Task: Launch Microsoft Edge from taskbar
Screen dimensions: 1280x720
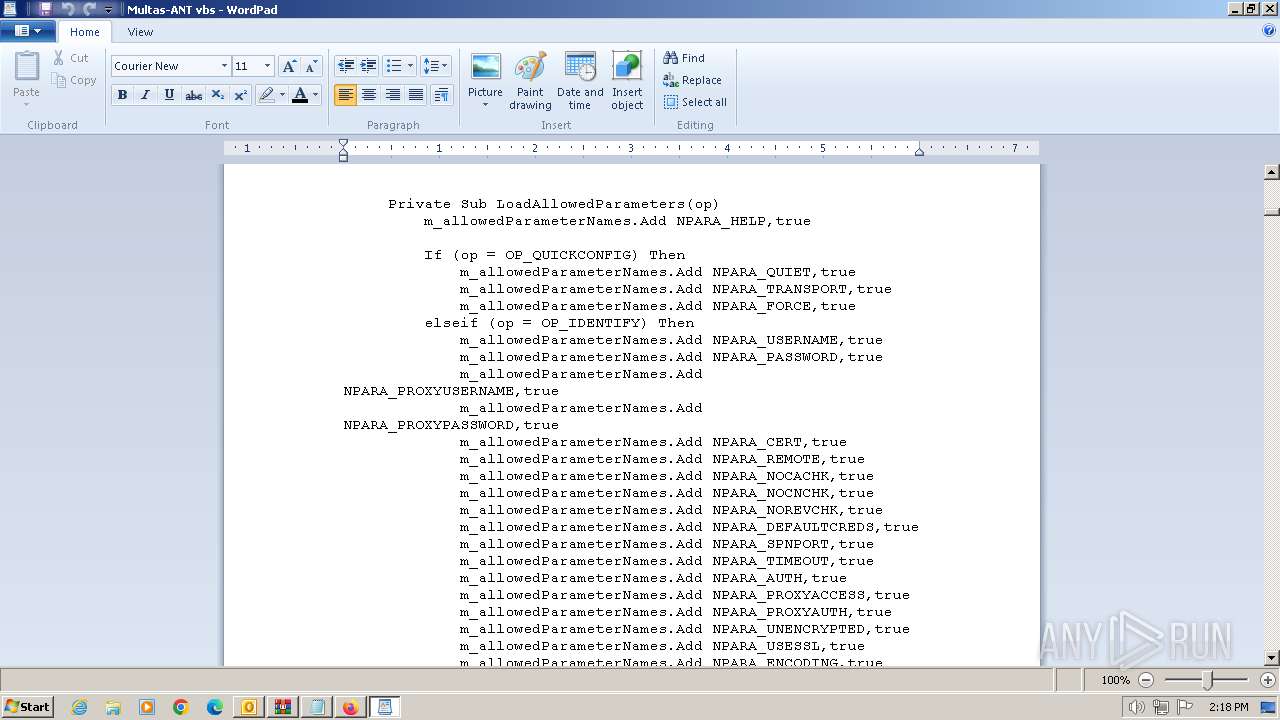Action: tap(215, 707)
